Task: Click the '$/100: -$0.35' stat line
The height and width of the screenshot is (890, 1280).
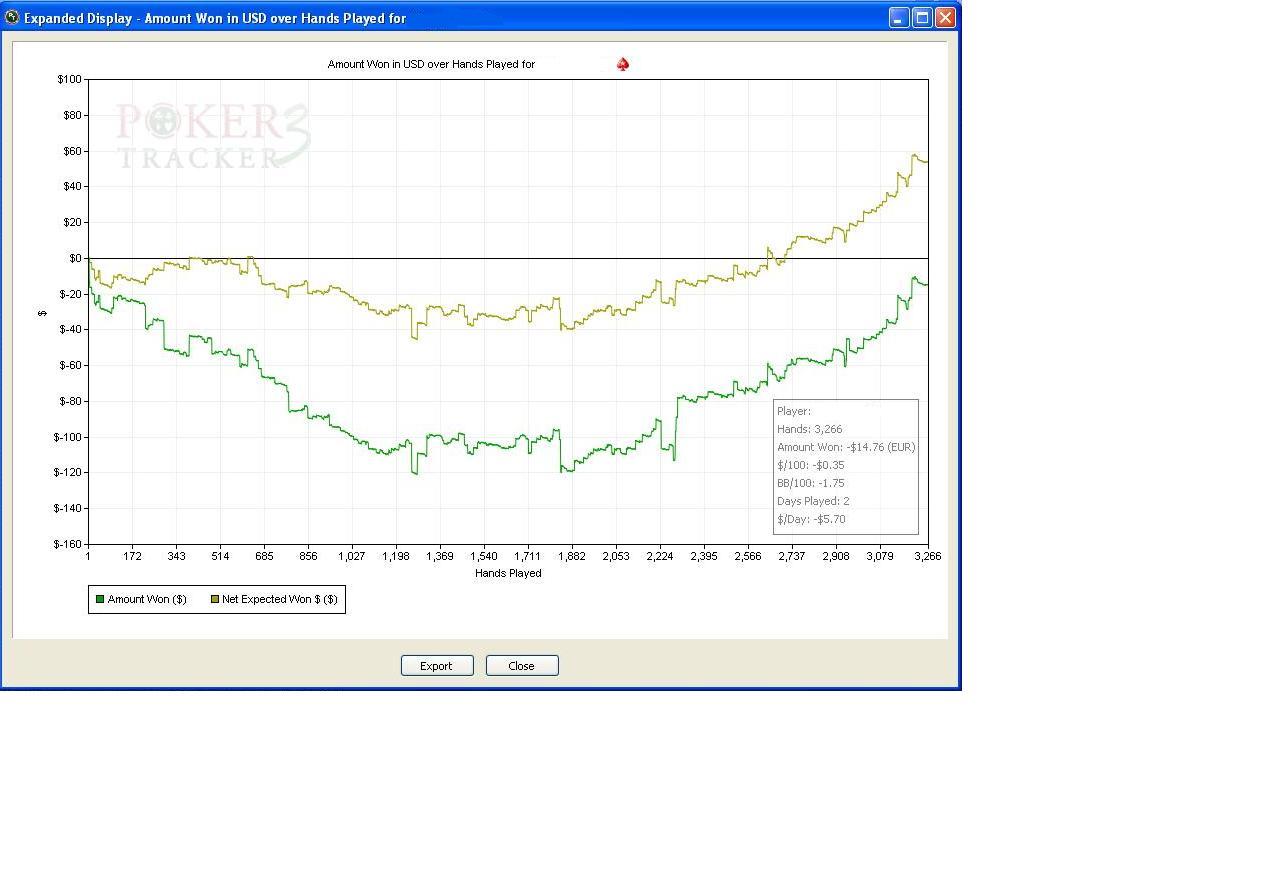Action: point(811,465)
